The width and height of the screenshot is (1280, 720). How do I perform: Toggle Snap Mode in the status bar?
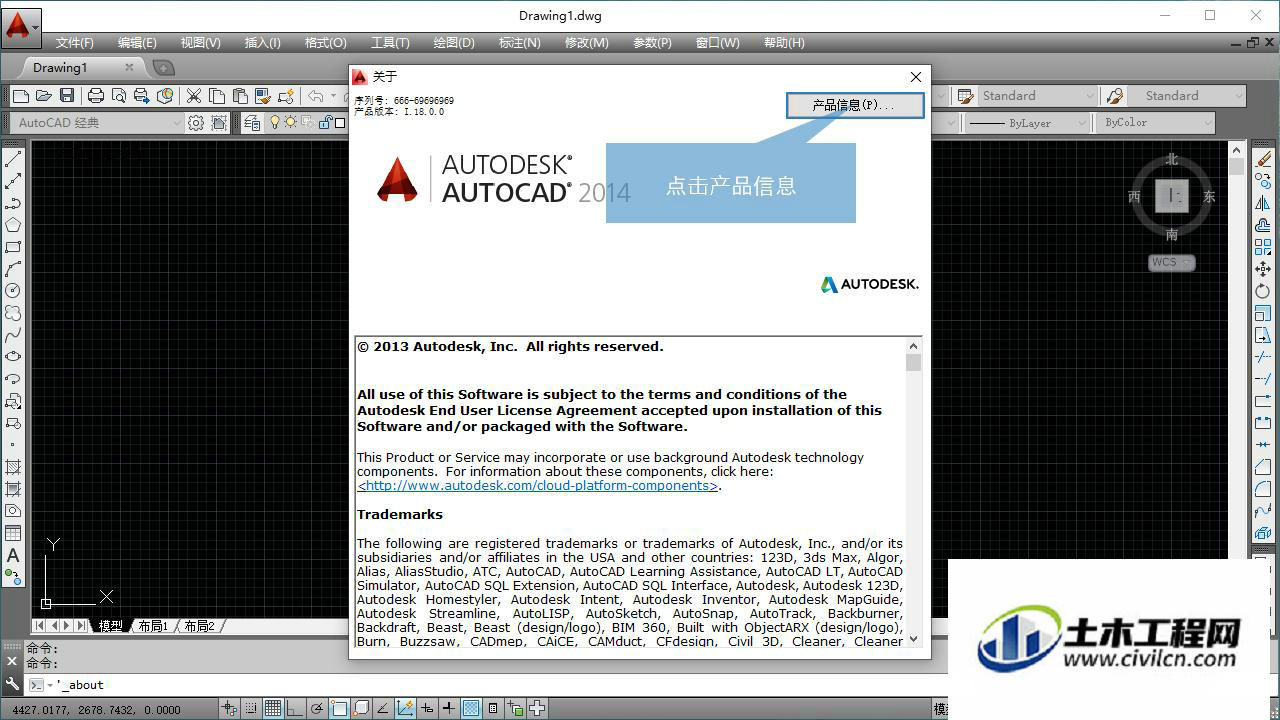point(251,709)
